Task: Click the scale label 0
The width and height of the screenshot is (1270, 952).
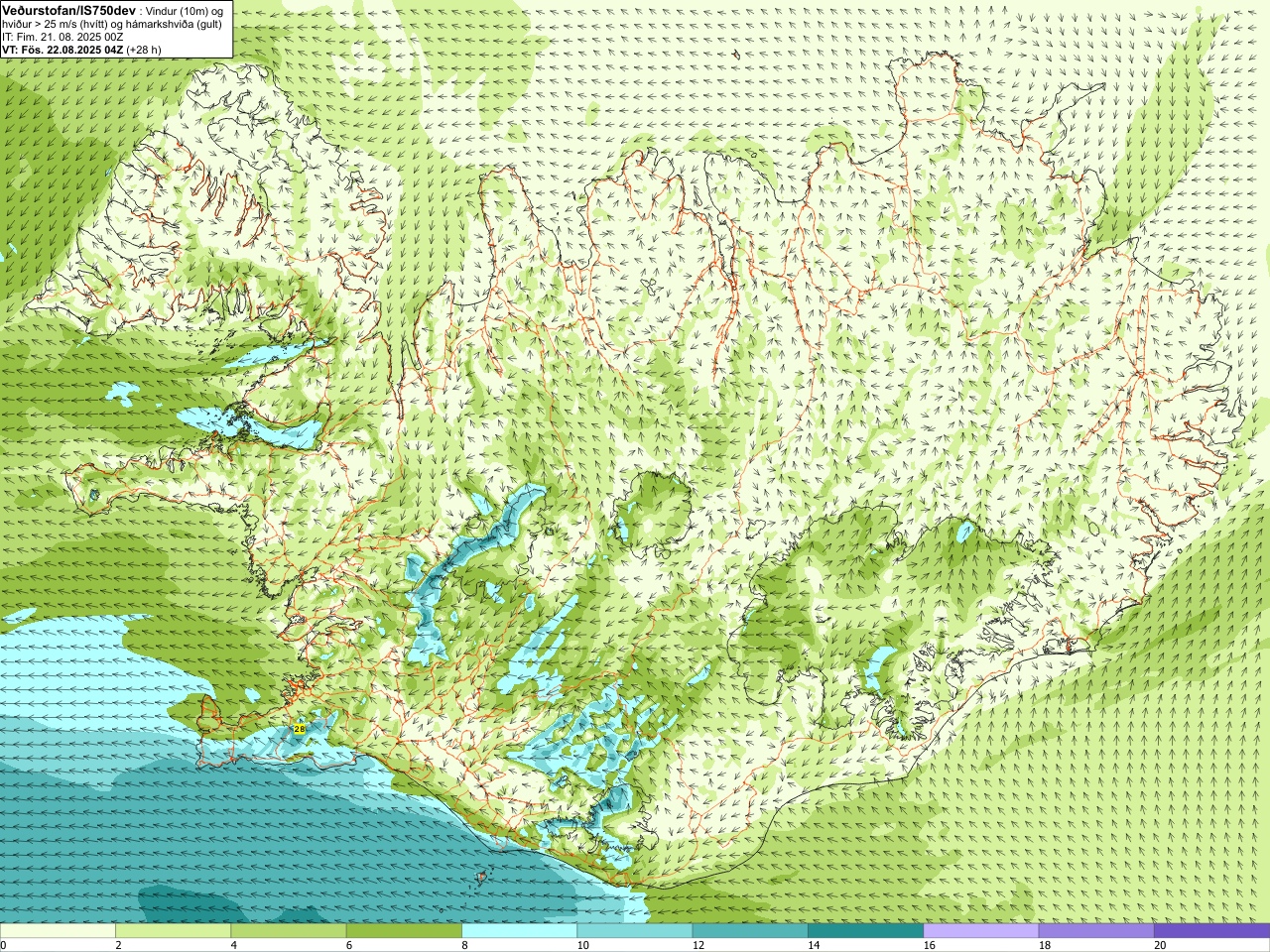Action: 4,945
